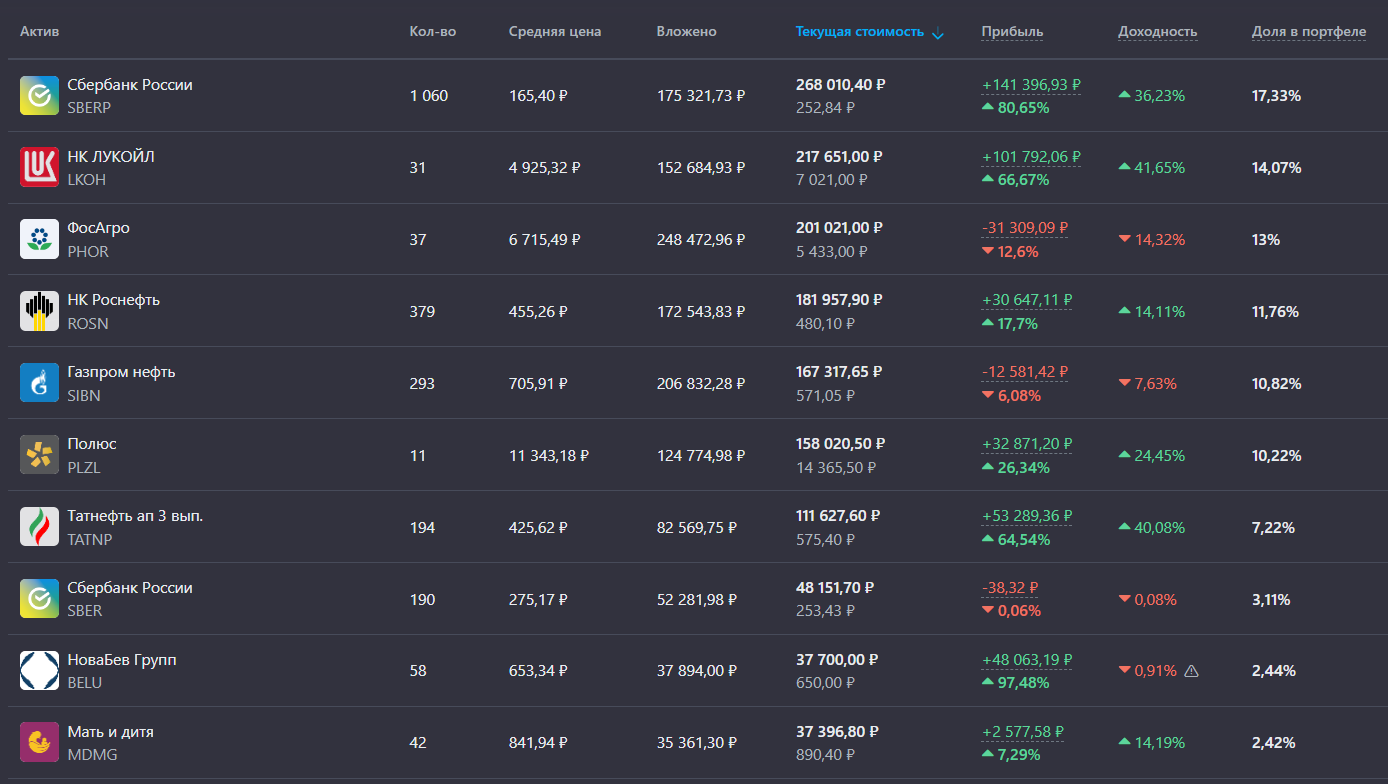The height and width of the screenshot is (784, 1388).
Task: Click the Газпром нефть logo icon
Action: 39,383
